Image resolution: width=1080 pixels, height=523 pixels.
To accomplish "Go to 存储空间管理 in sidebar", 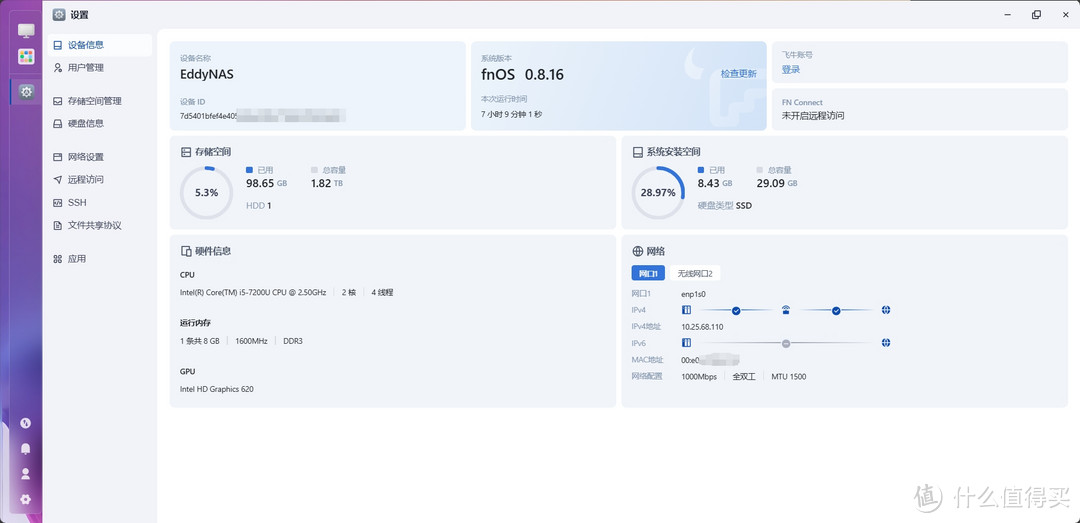I will pyautogui.click(x=94, y=101).
